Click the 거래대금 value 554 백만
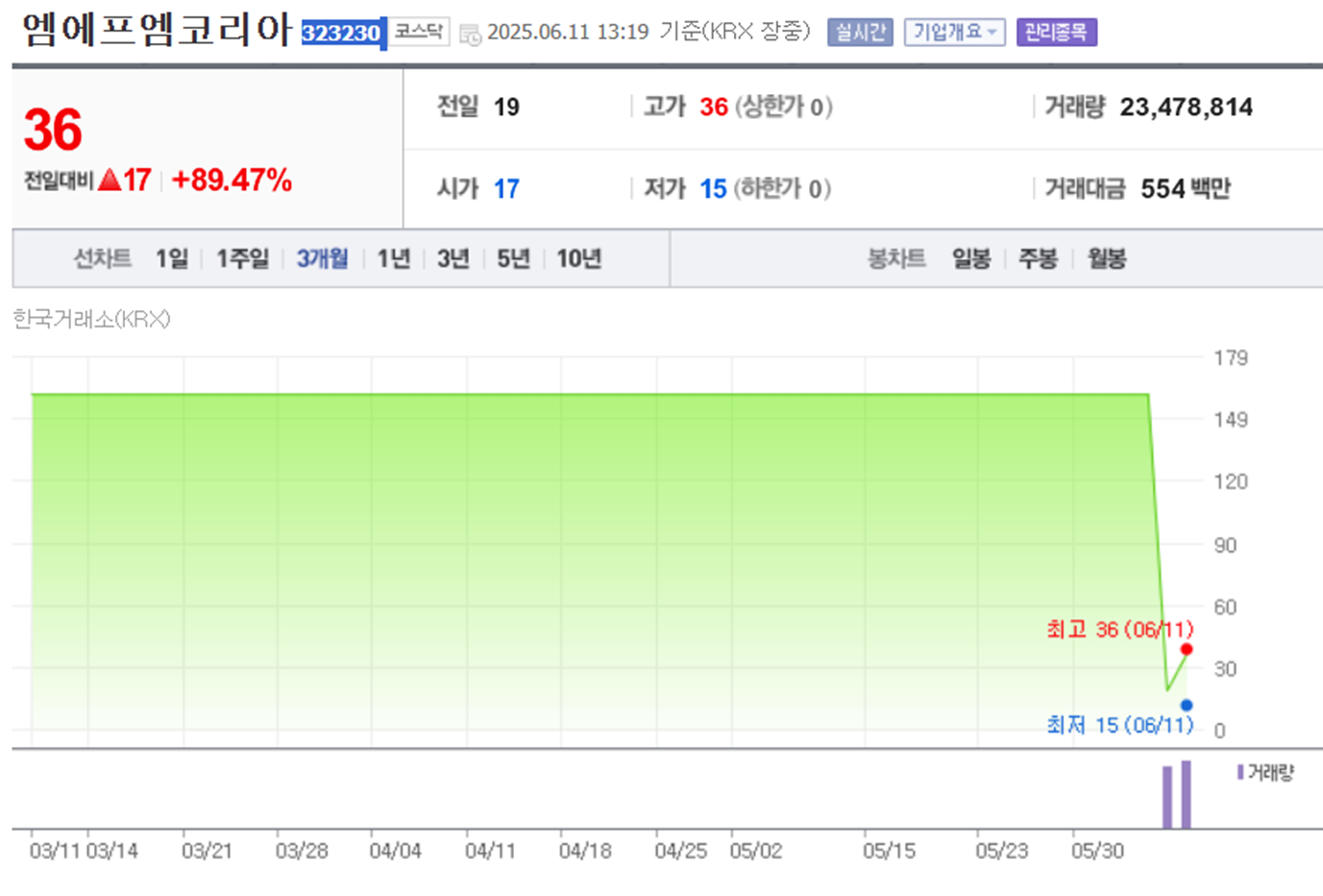 [1186, 188]
